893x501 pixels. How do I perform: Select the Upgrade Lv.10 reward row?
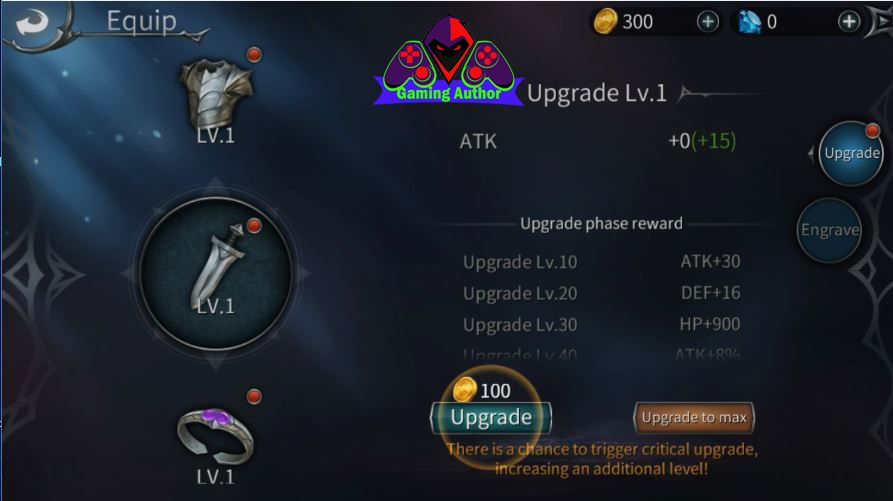pyautogui.click(x=601, y=262)
